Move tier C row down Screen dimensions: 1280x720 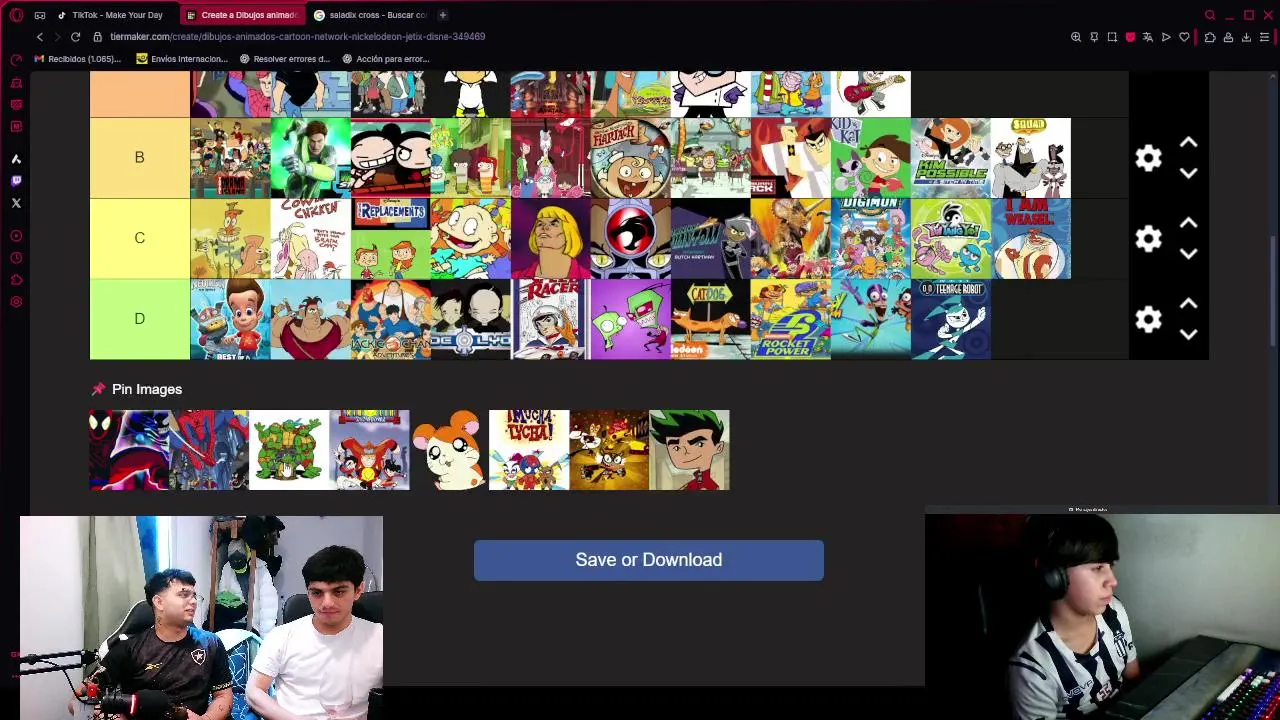(1188, 253)
